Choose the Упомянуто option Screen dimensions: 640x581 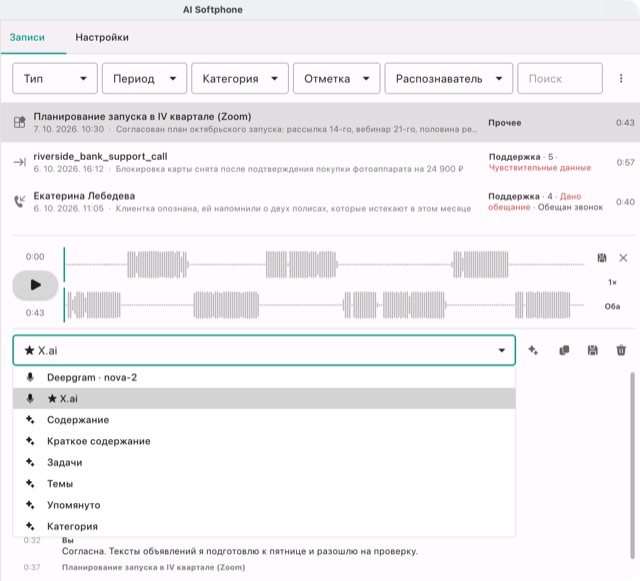[x=264, y=505]
